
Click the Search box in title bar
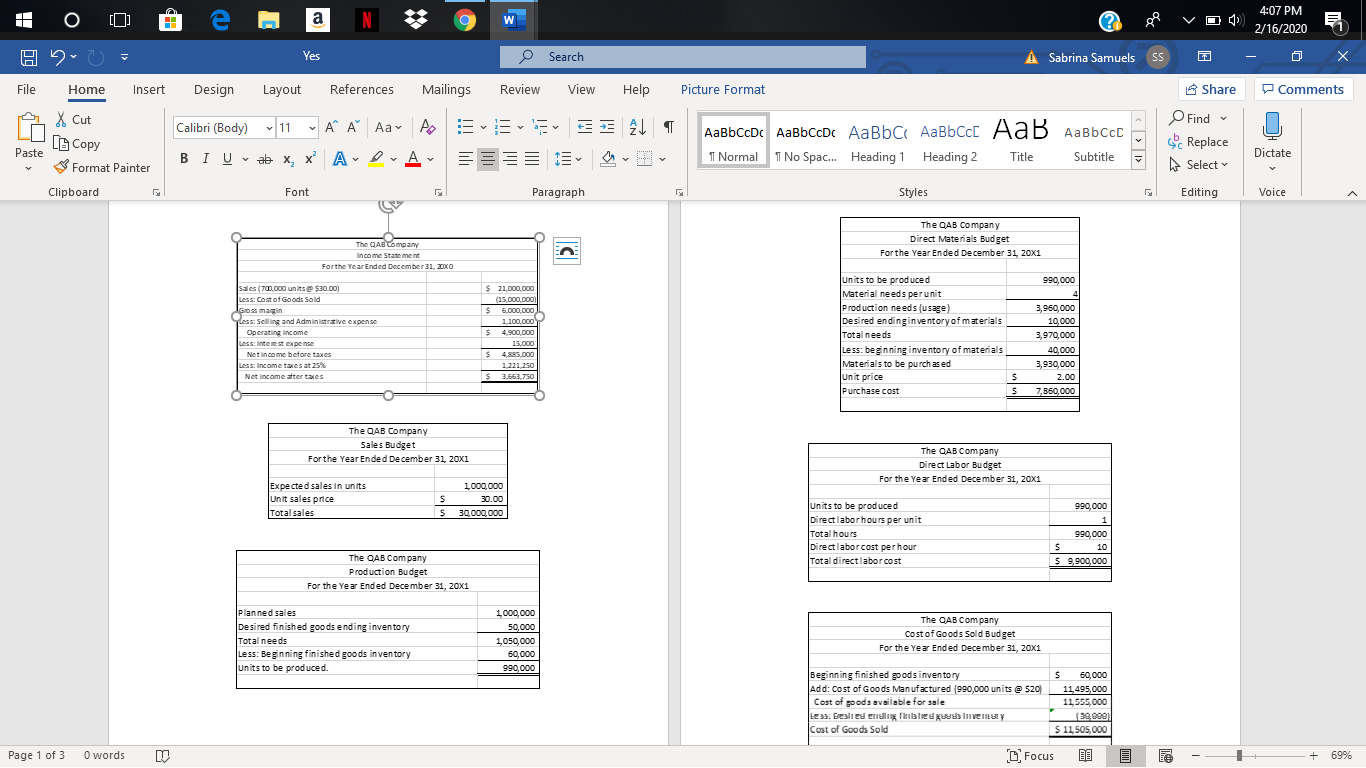point(685,57)
